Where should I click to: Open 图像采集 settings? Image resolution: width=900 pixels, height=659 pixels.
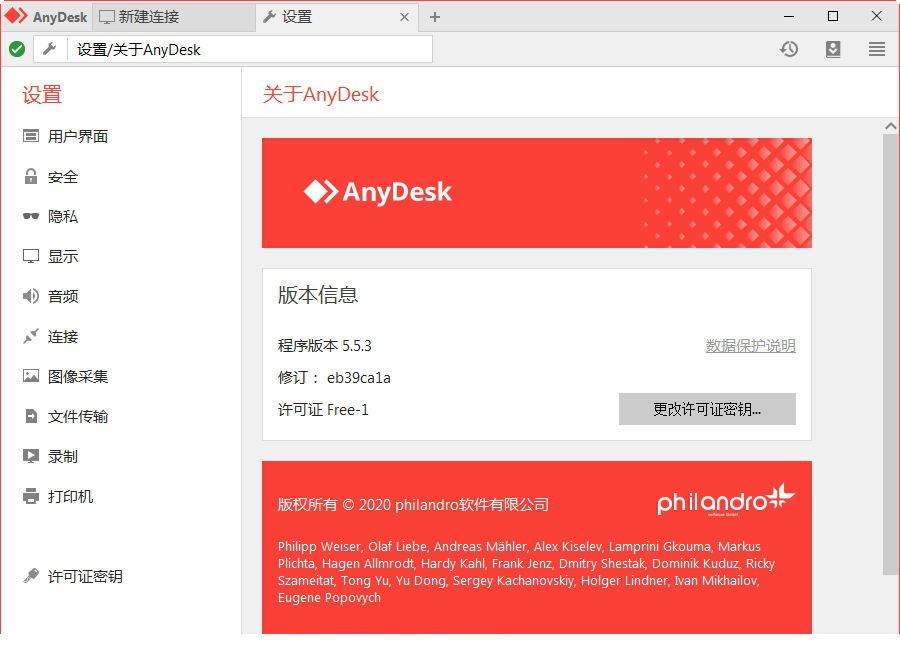(x=77, y=376)
